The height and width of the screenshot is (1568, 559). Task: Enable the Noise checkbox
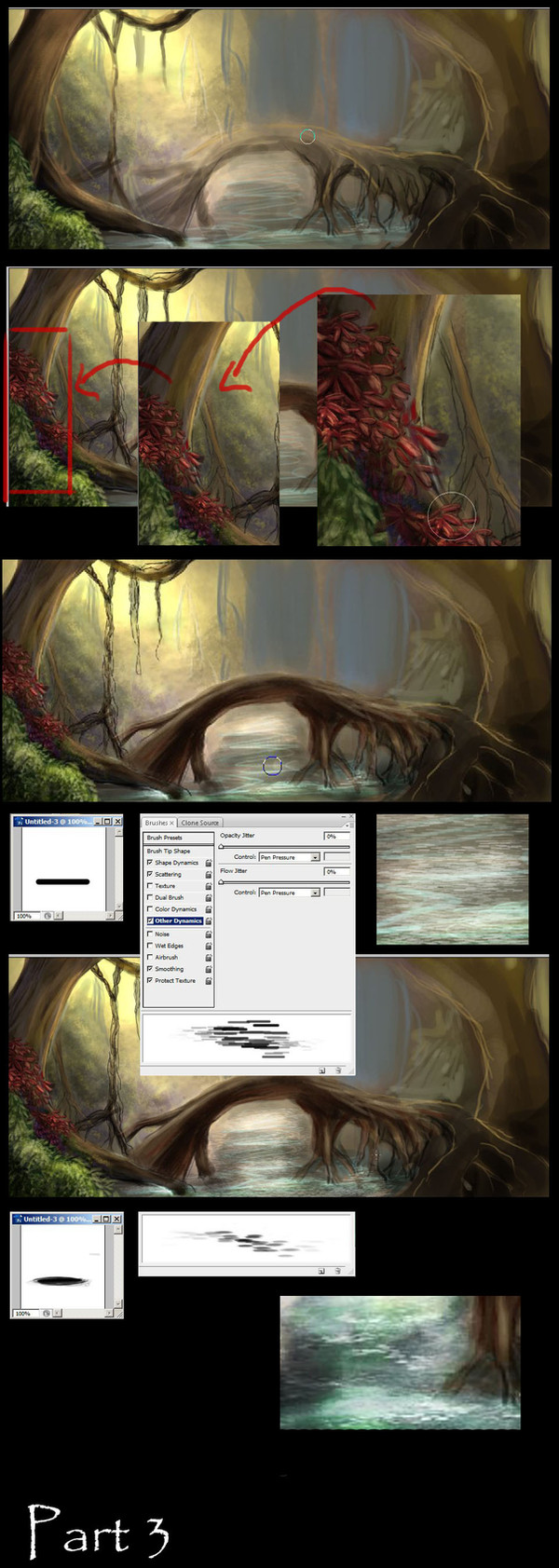pyautogui.click(x=150, y=934)
